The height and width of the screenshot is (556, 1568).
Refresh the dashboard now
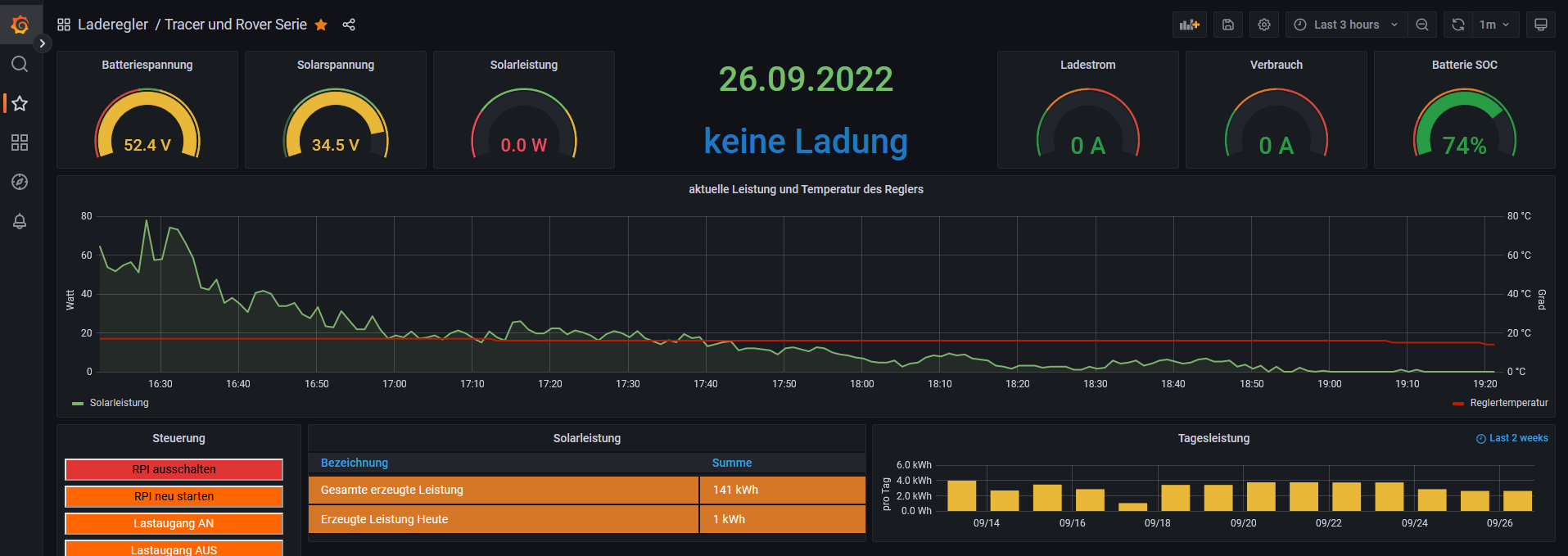point(1458,25)
